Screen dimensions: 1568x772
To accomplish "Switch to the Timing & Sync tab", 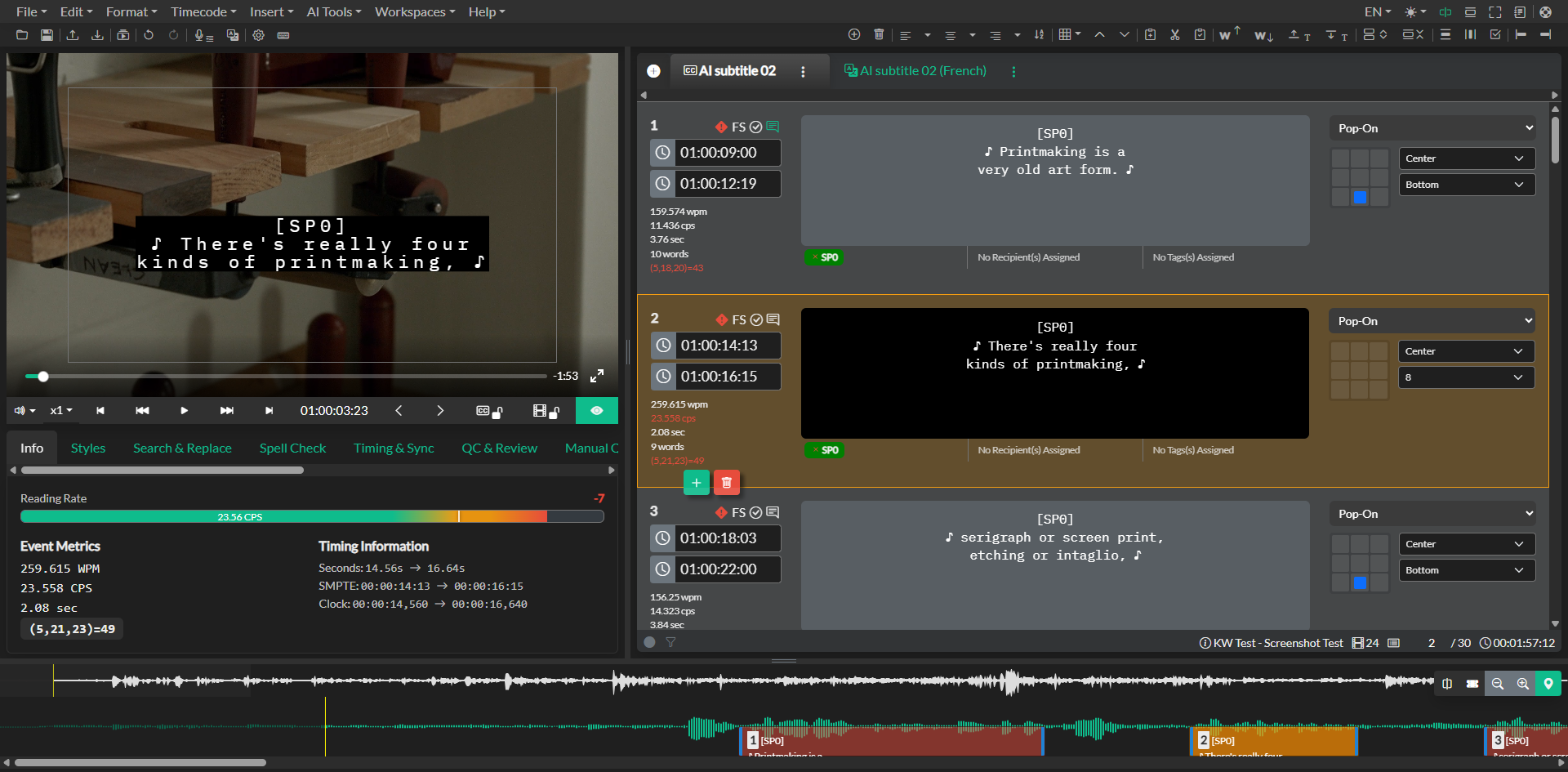I will pos(394,448).
